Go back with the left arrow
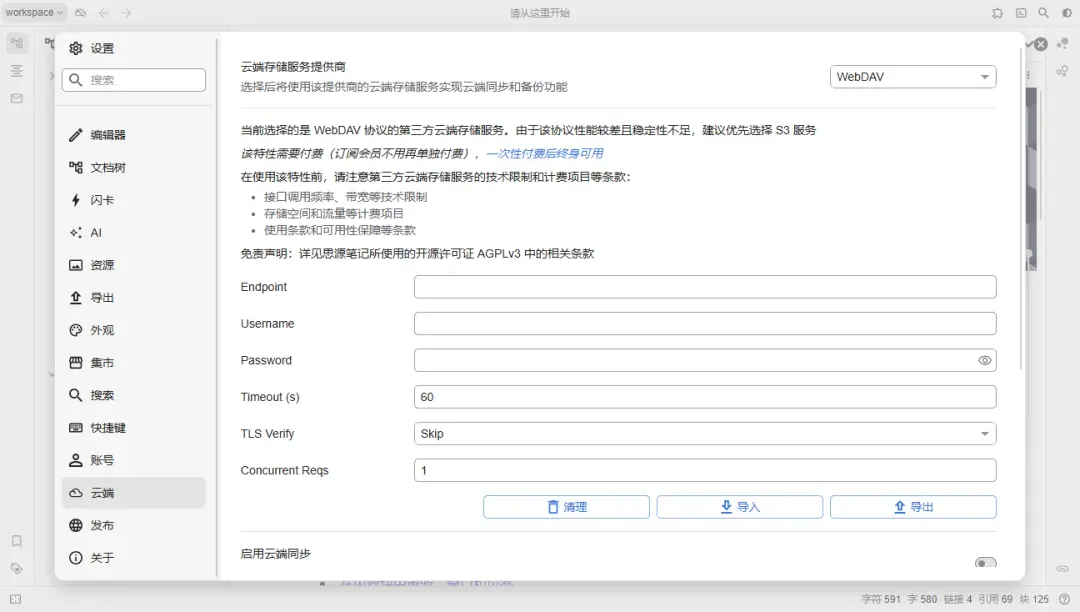 103,12
